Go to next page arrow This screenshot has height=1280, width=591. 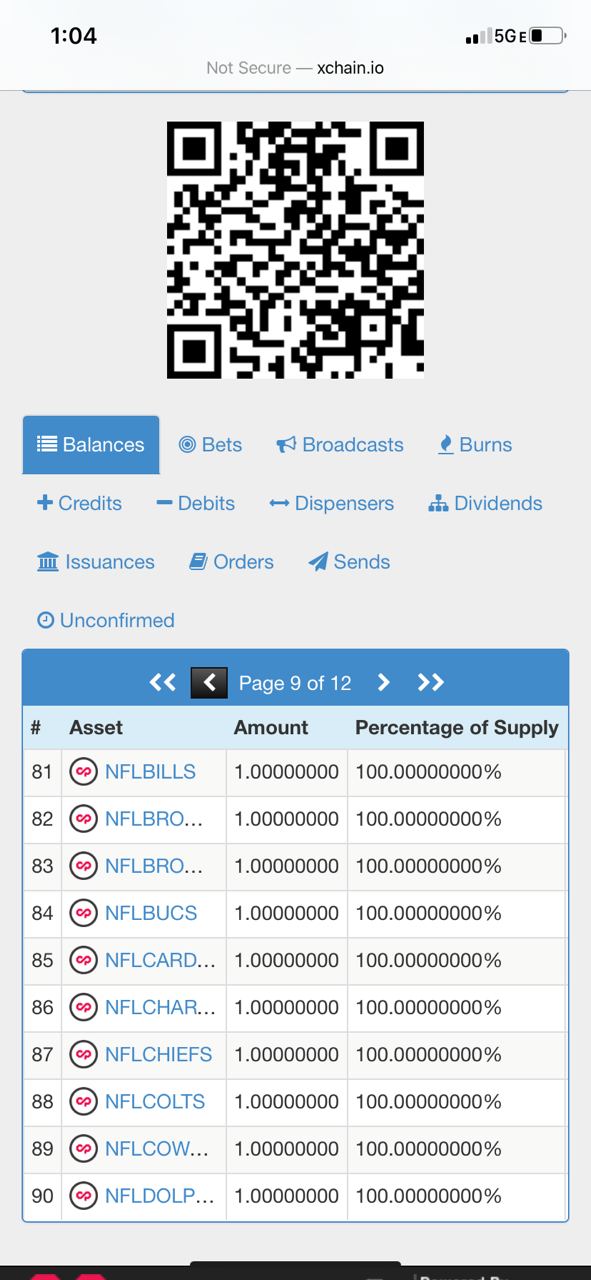coord(383,682)
